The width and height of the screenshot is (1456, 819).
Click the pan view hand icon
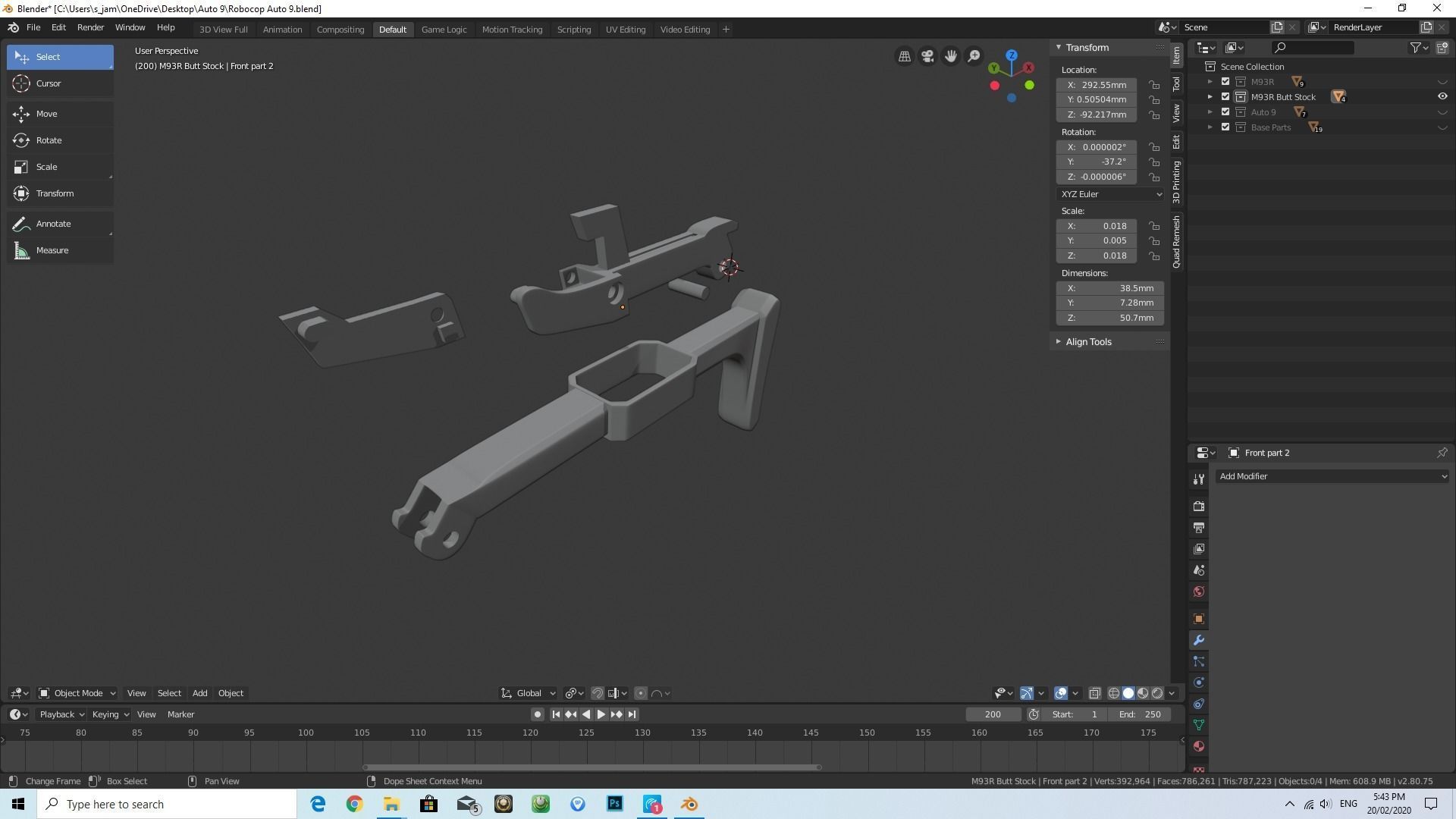click(950, 57)
